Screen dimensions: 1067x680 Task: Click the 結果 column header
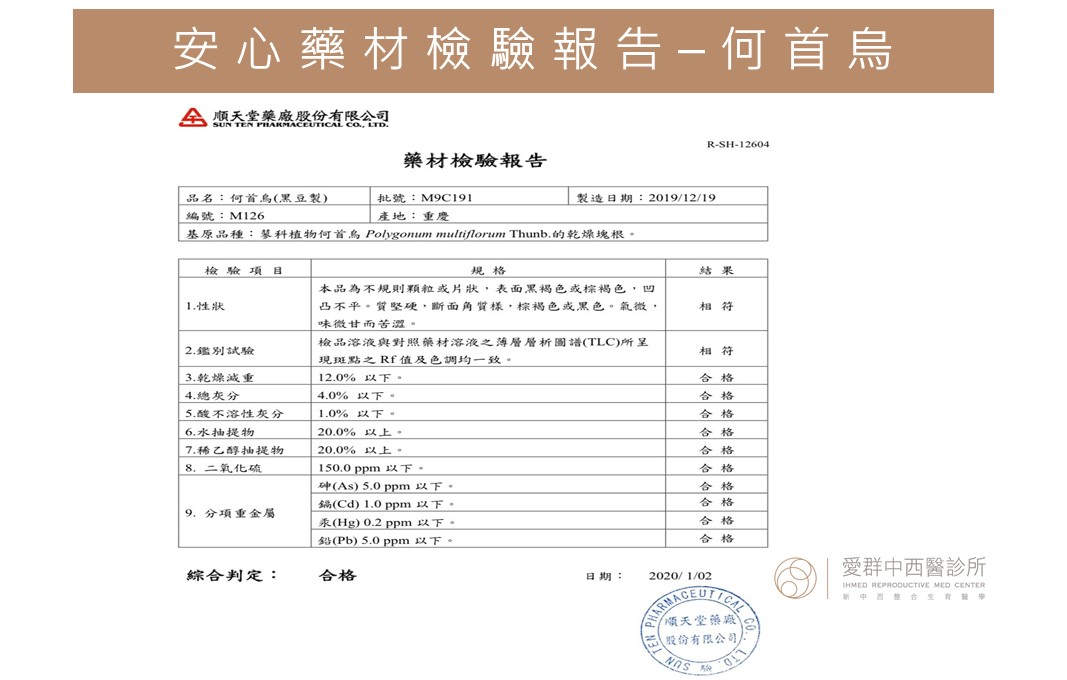tap(716, 270)
